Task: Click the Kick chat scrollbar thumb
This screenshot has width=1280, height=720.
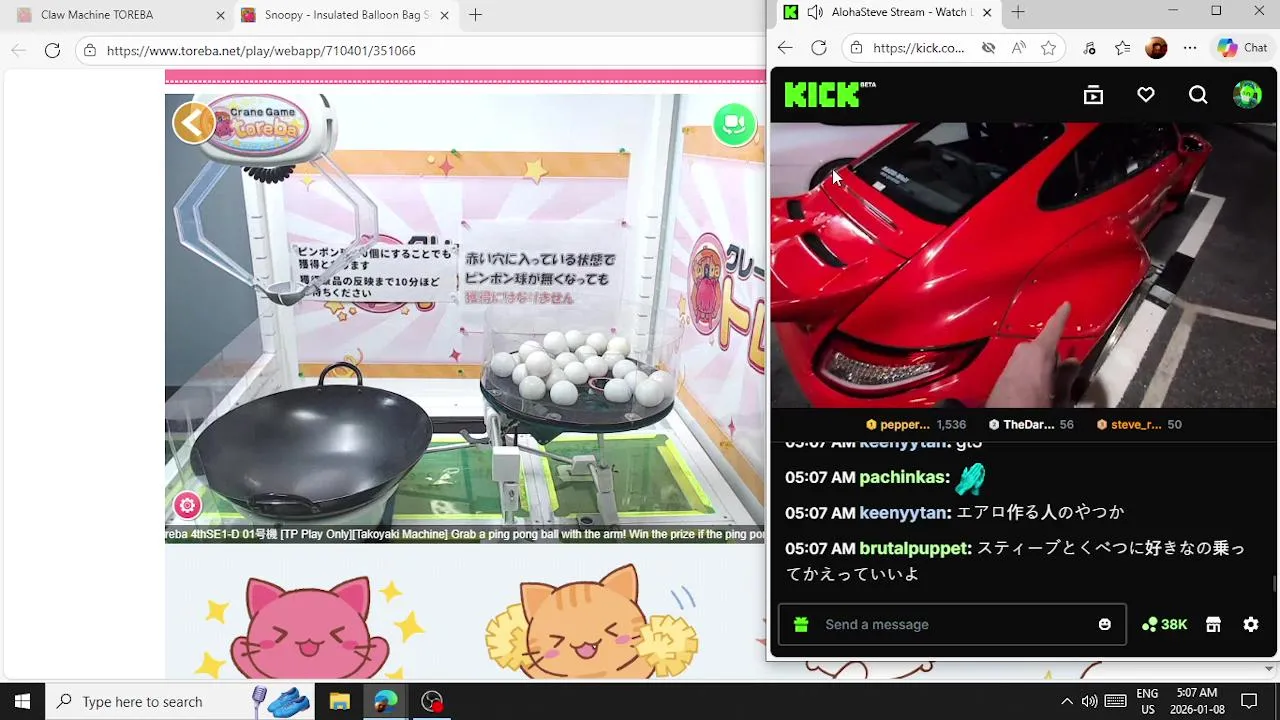Action: pyautogui.click(x=1273, y=584)
